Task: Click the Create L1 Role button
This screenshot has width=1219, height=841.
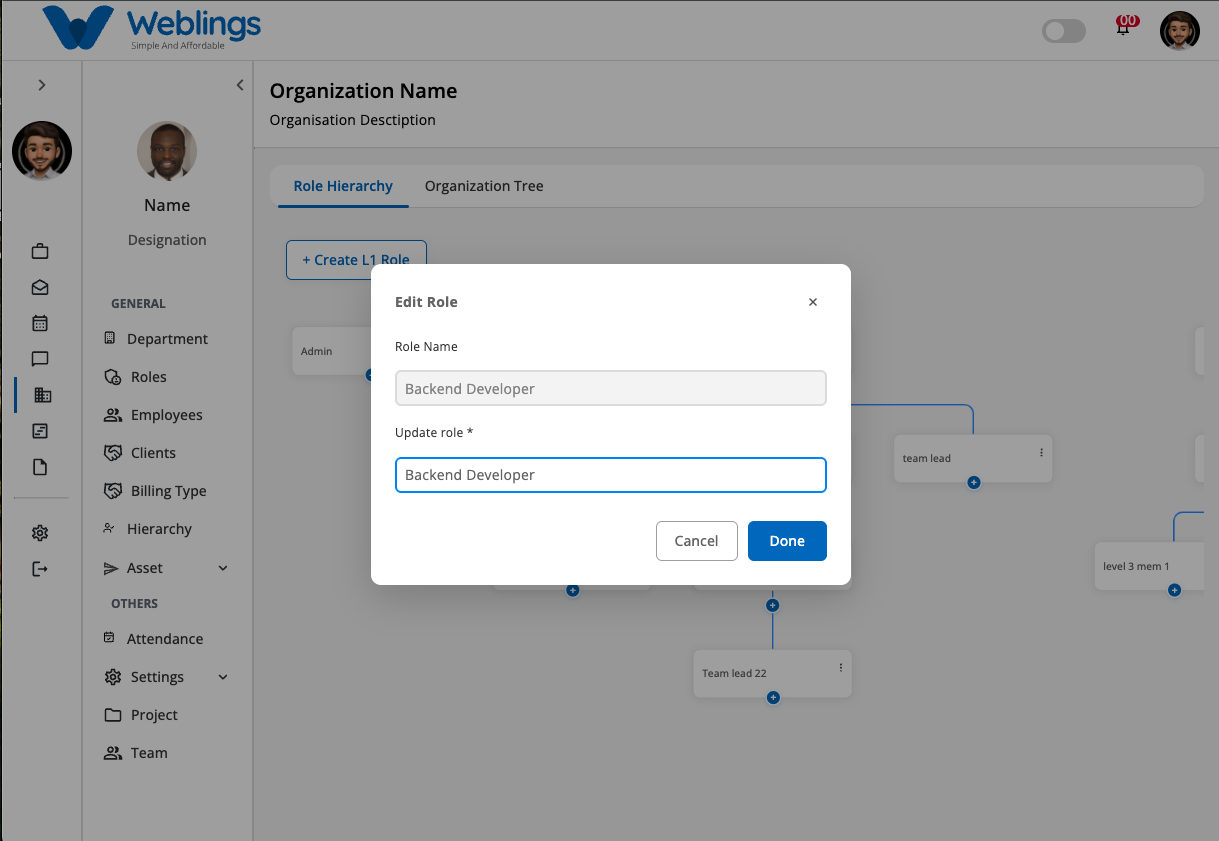Action: [x=356, y=260]
